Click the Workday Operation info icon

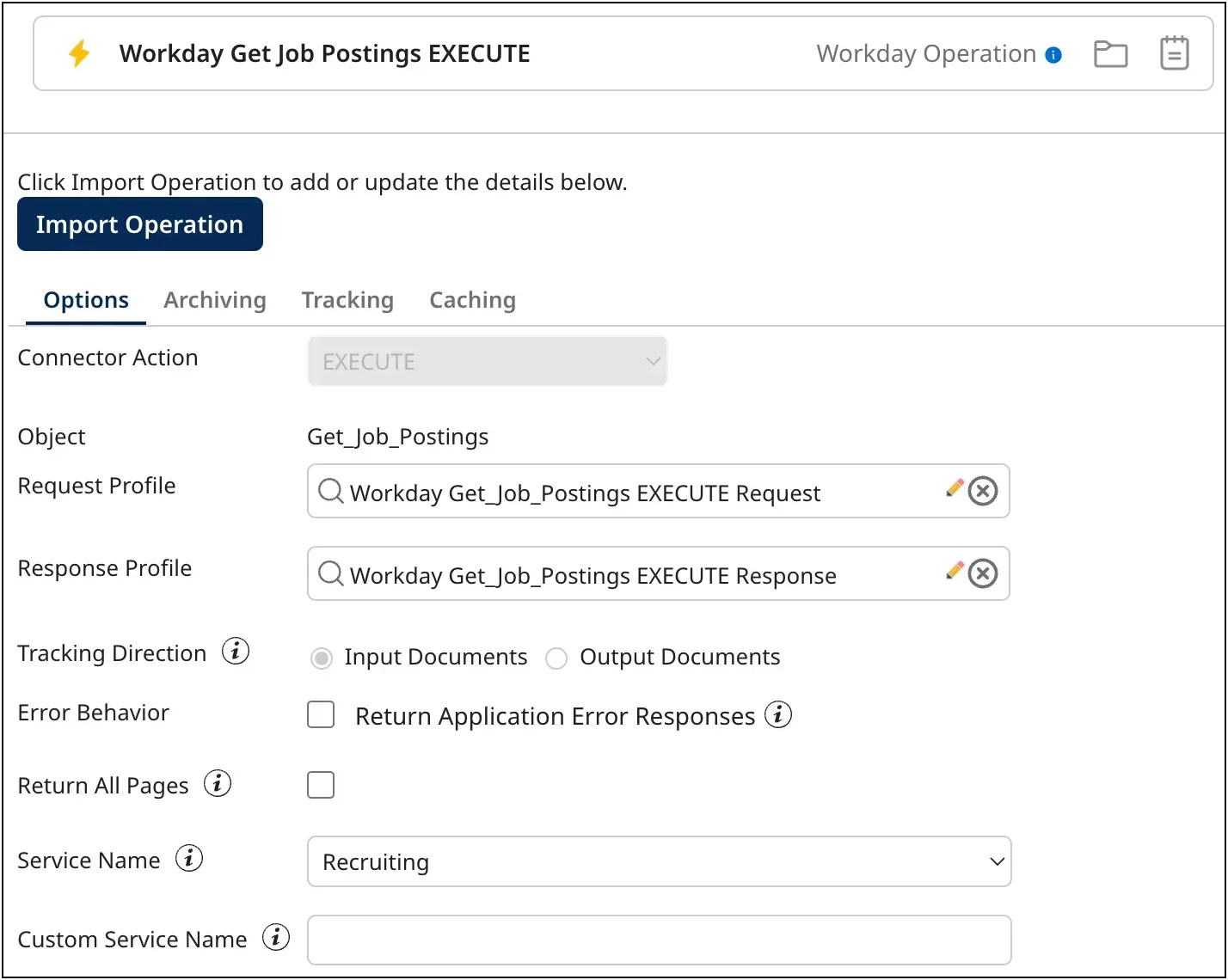(x=1053, y=54)
